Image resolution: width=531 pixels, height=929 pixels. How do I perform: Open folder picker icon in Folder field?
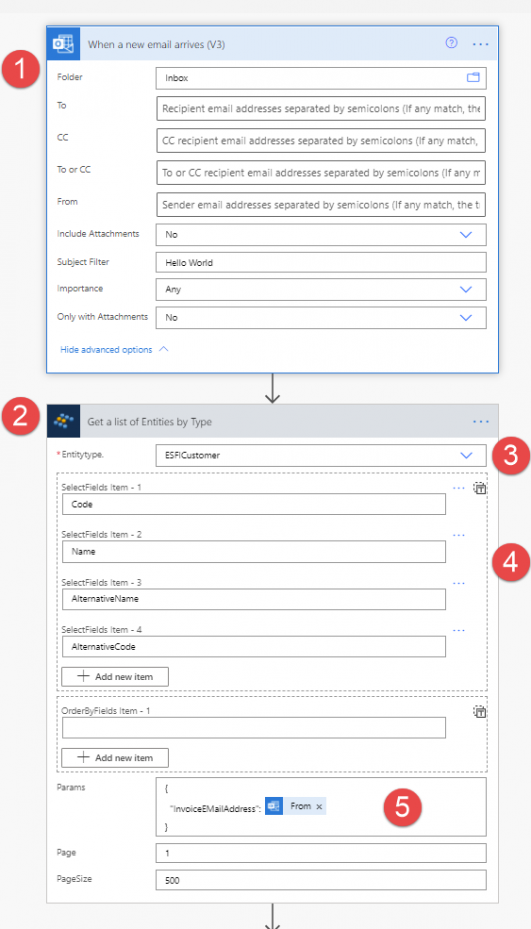(x=473, y=78)
